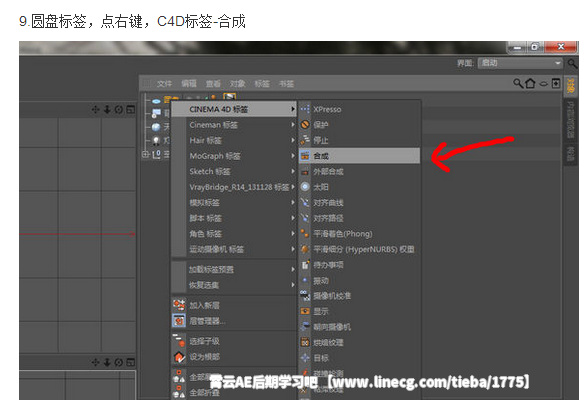580x401 pixels.
Task: Select the 烘焙纹理 bake texture tag
Action: pos(359,342)
